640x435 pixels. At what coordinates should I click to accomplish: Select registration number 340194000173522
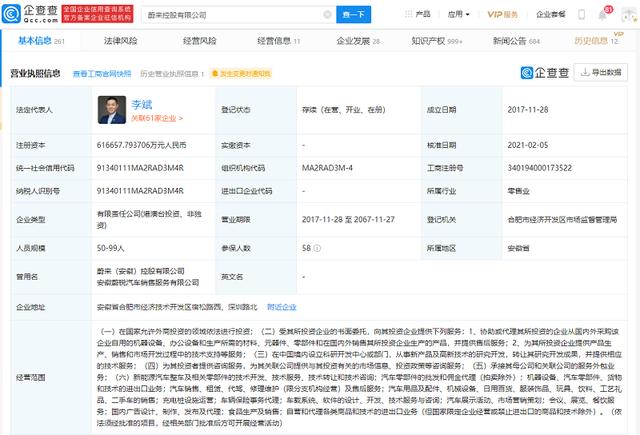pyautogui.click(x=540, y=168)
